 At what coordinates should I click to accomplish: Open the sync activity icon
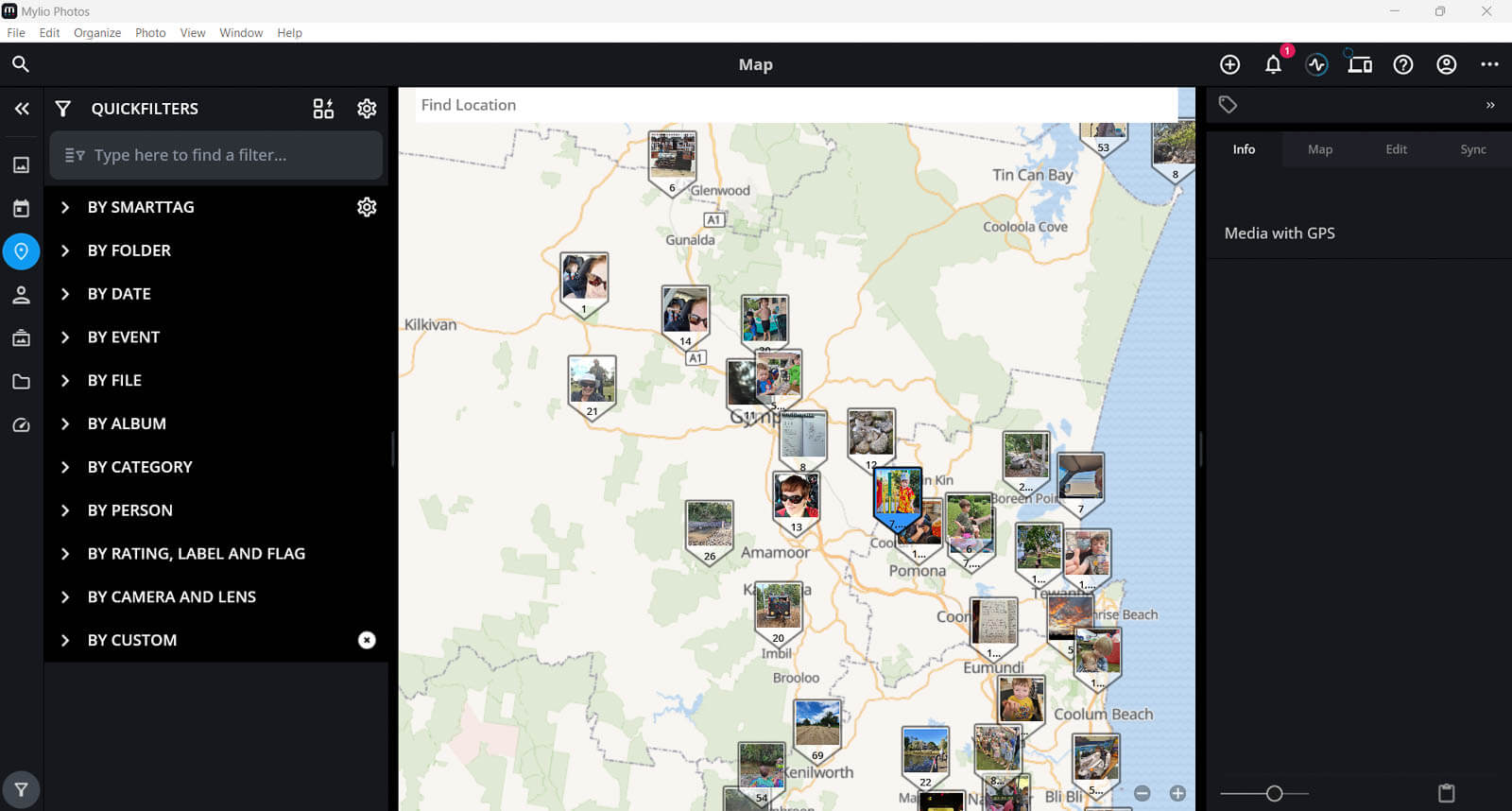(1316, 64)
